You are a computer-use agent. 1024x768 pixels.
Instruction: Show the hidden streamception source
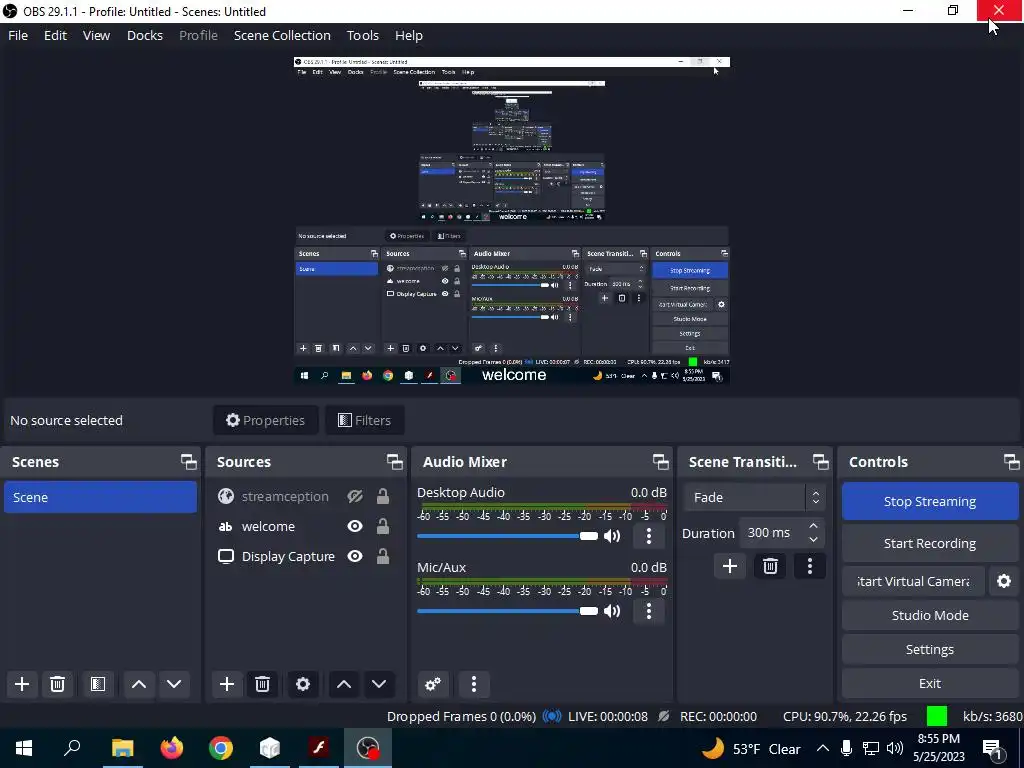[355, 496]
